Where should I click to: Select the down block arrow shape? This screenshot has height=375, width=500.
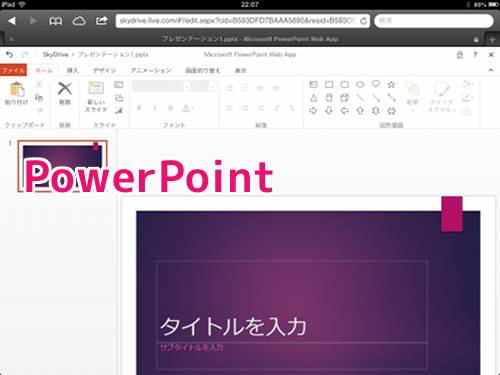coord(329,111)
